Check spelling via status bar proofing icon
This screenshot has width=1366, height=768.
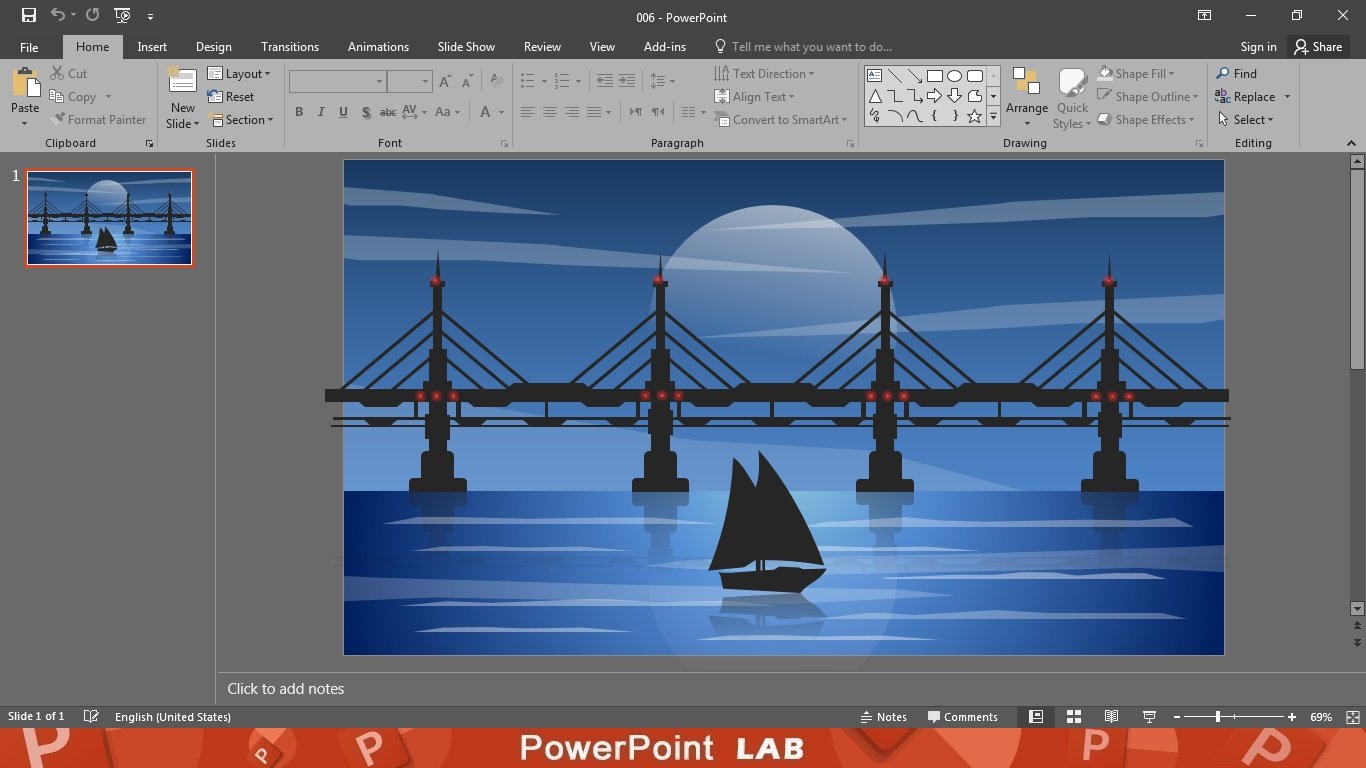(x=91, y=717)
